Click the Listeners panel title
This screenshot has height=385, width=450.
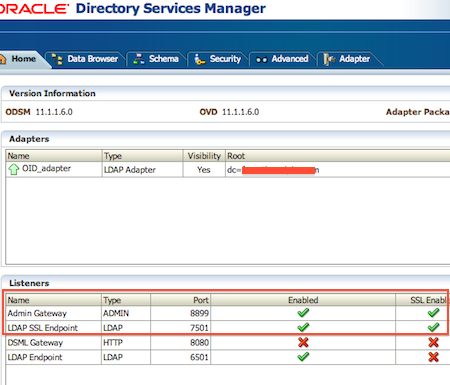29,283
